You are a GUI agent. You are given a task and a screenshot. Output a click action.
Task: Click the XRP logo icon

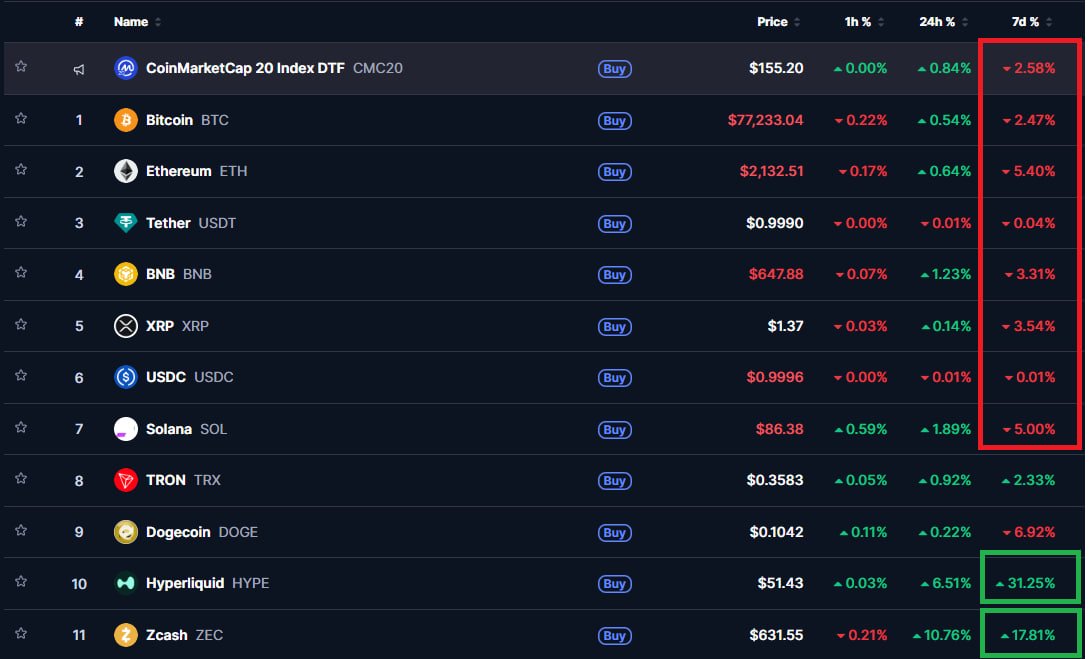tap(126, 326)
